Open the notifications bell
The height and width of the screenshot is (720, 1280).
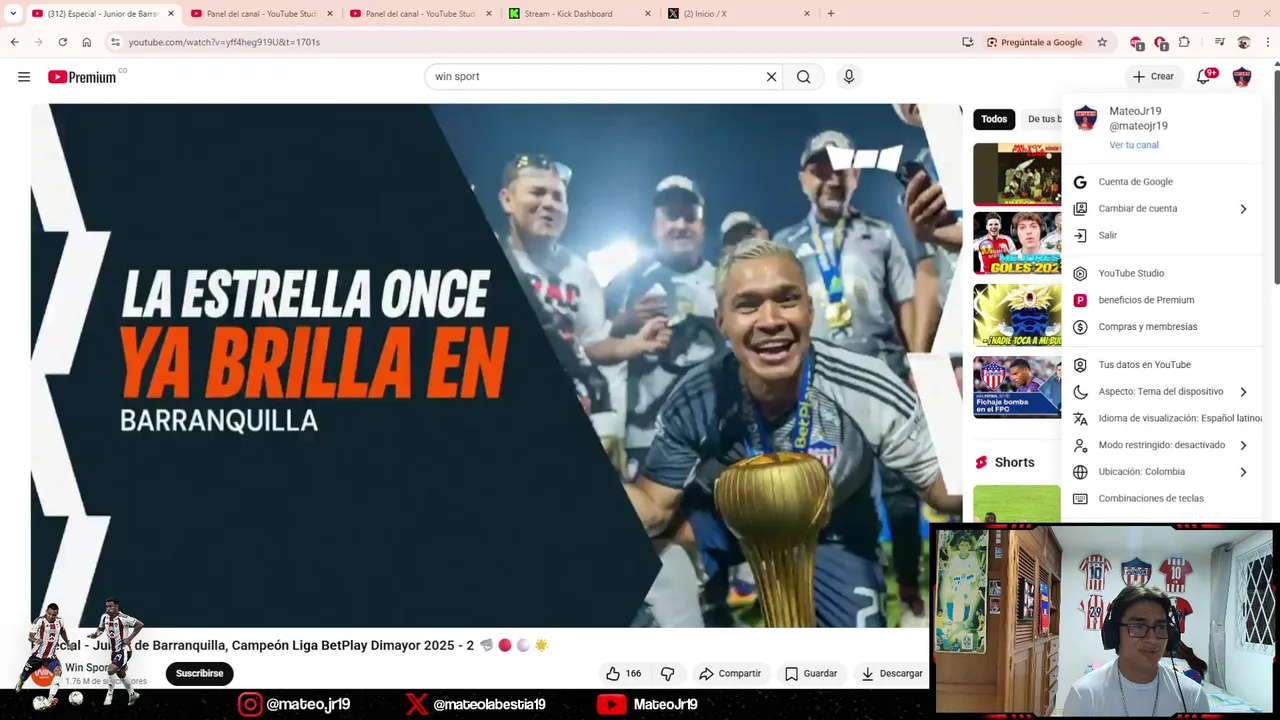click(1205, 76)
